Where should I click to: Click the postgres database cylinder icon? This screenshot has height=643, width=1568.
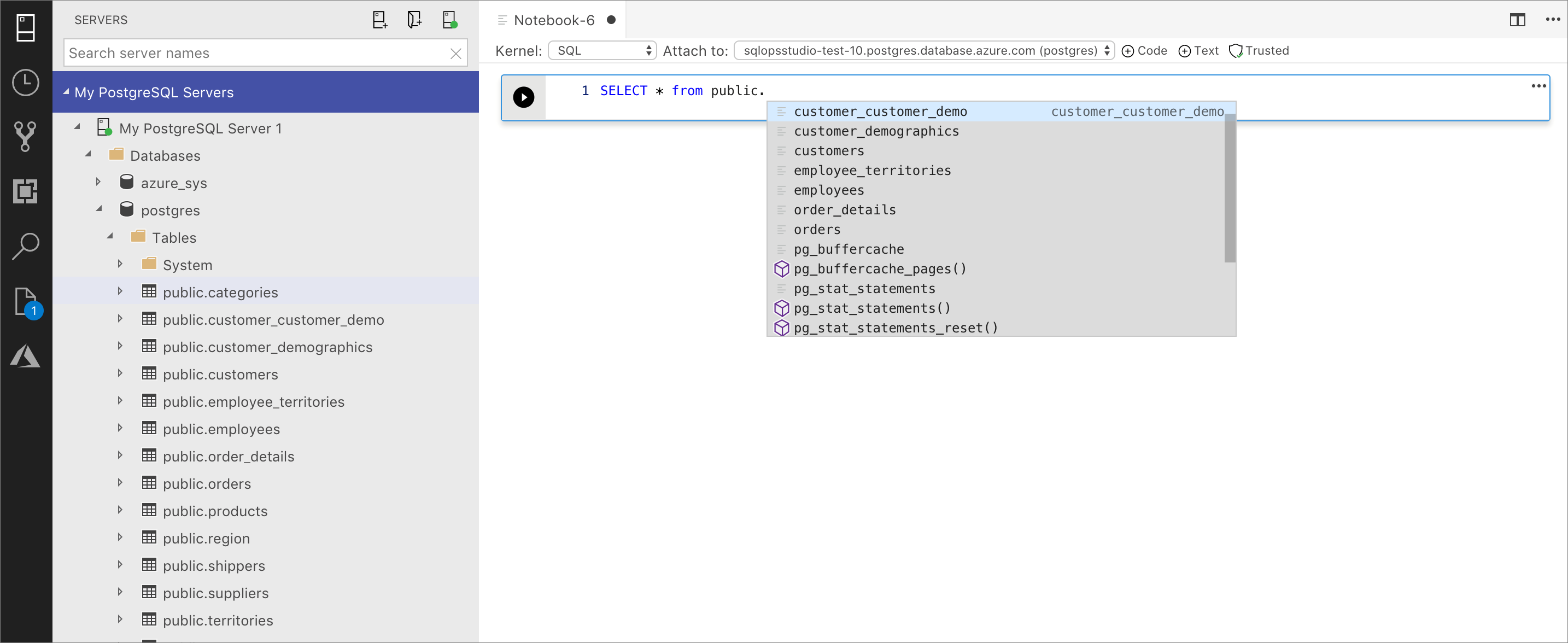(x=127, y=209)
